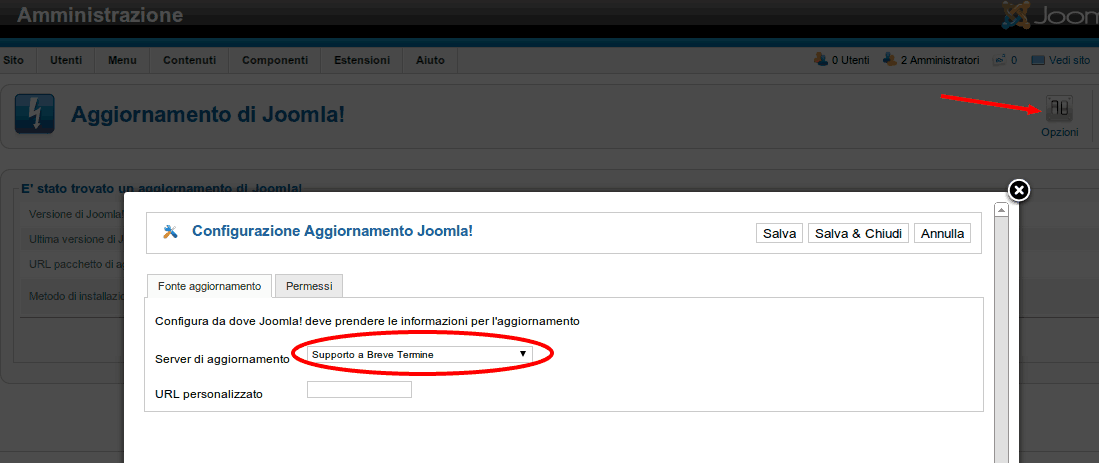Select the Fonte aggiornamento tab
This screenshot has height=463, width=1099.
pyautogui.click(x=210, y=286)
